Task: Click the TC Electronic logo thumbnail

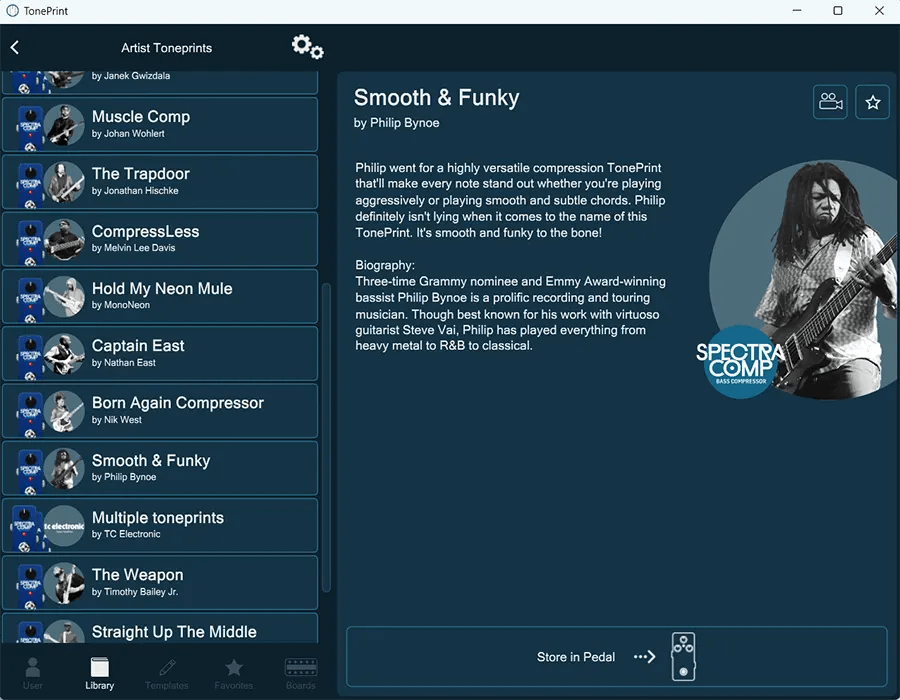Action: 64,526
